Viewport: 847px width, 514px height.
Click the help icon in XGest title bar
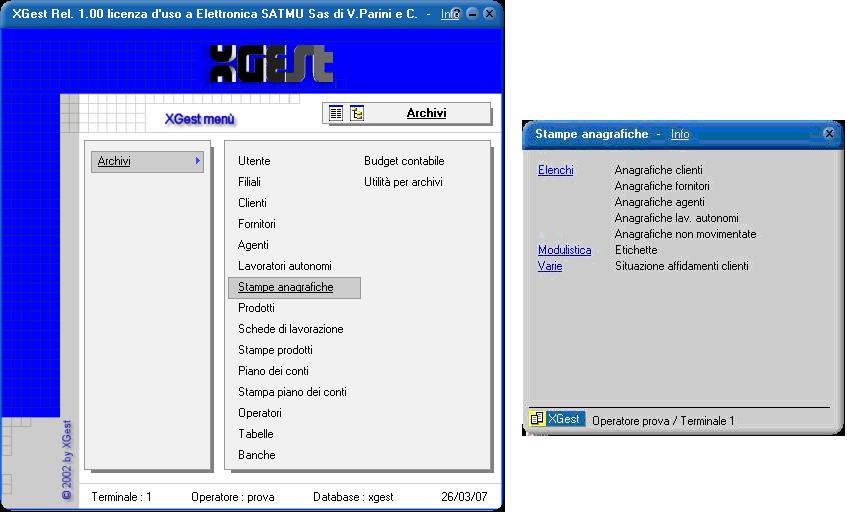coord(456,14)
